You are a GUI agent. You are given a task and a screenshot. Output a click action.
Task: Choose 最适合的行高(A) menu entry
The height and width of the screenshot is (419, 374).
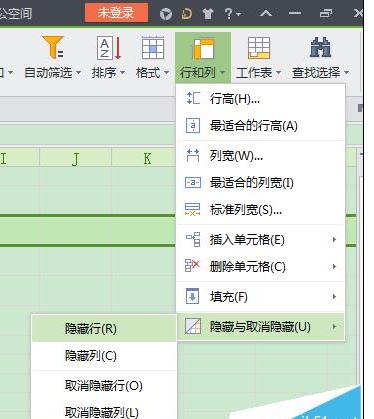(x=260, y=126)
